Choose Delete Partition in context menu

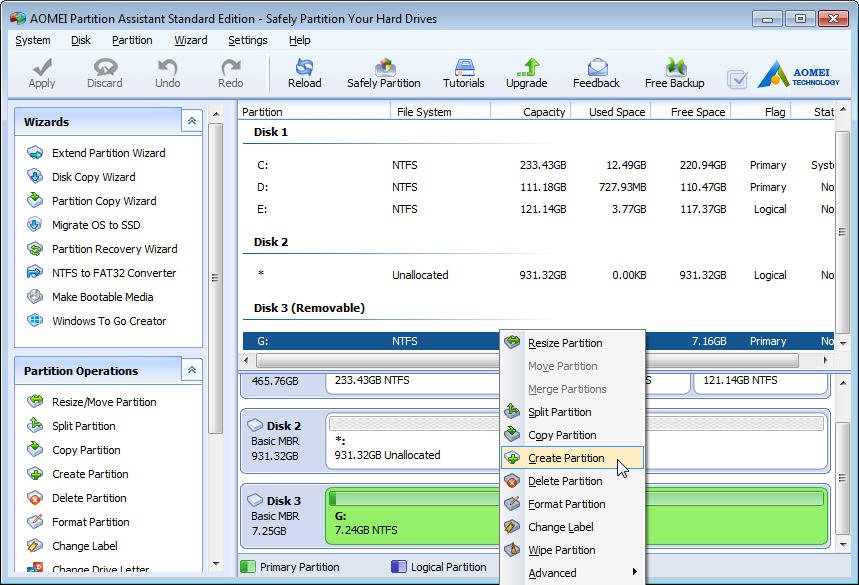[x=572, y=481]
